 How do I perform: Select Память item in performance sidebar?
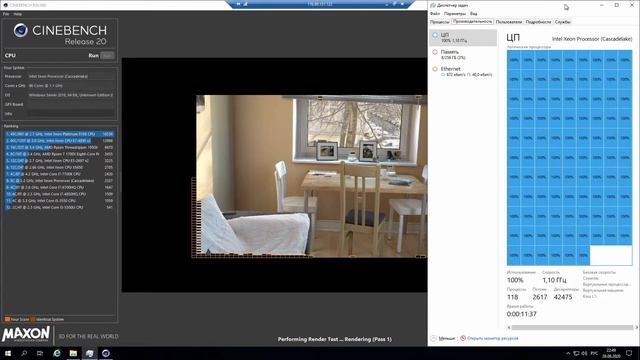coord(463,55)
